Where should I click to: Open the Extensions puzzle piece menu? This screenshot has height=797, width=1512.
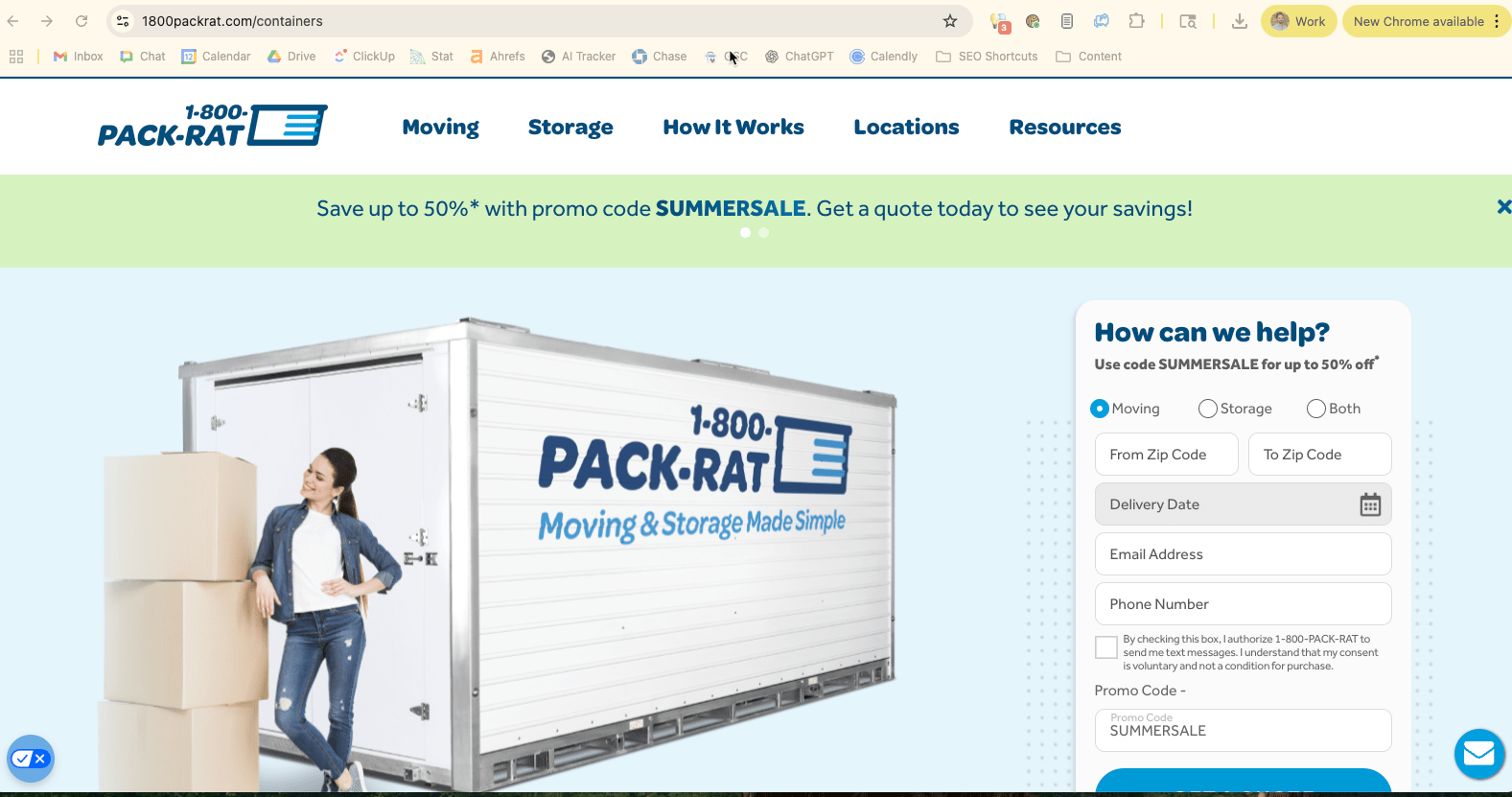1136,21
